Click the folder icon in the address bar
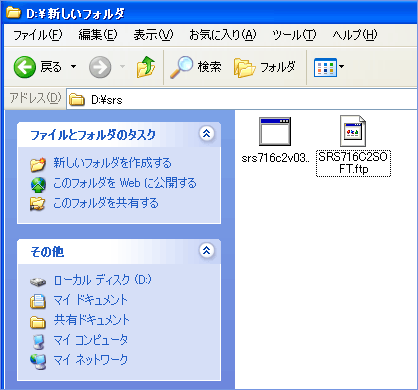The height and width of the screenshot is (390, 418). 77,99
